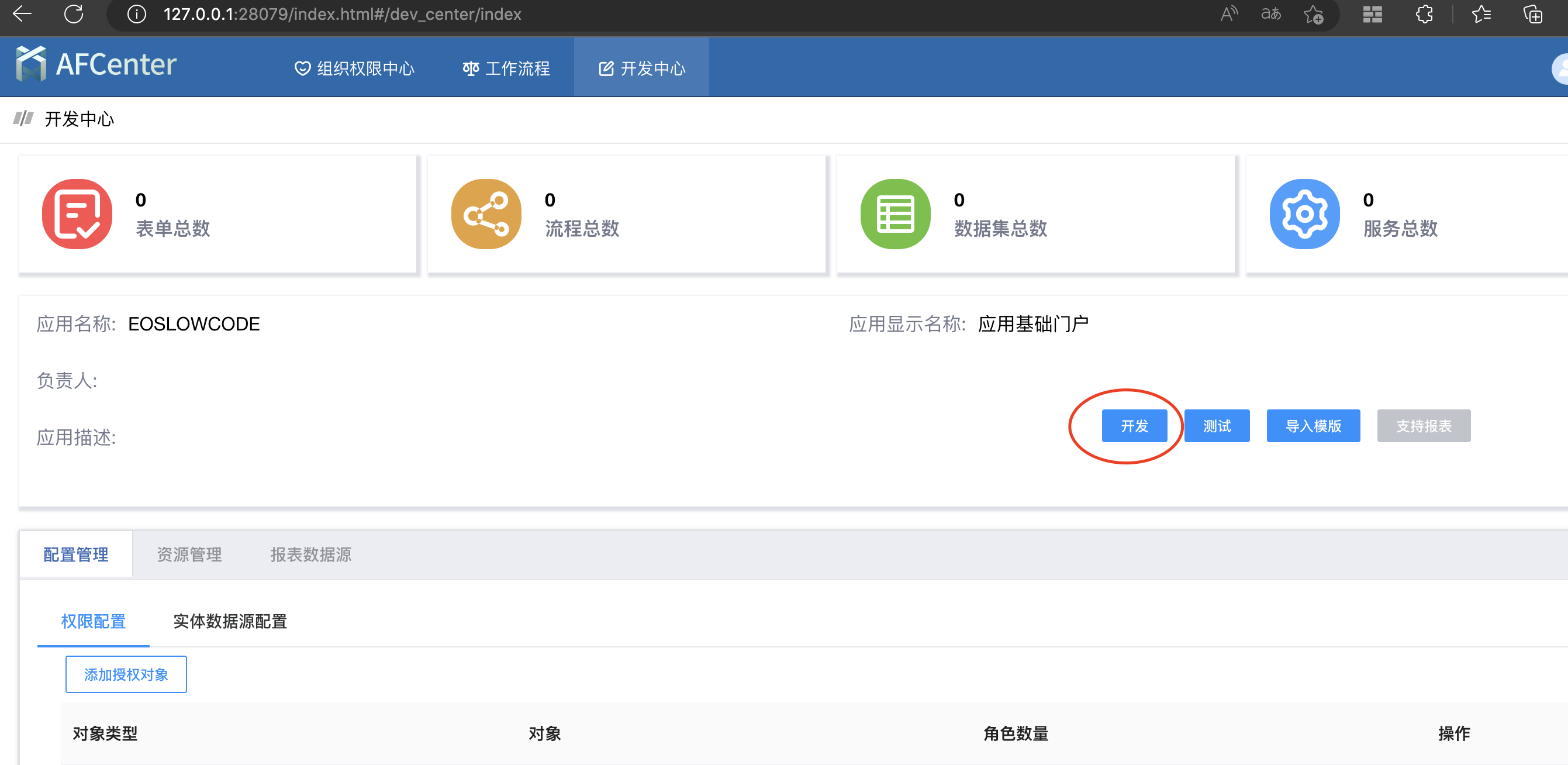
Task: Click the 开发 button
Action: click(x=1134, y=426)
